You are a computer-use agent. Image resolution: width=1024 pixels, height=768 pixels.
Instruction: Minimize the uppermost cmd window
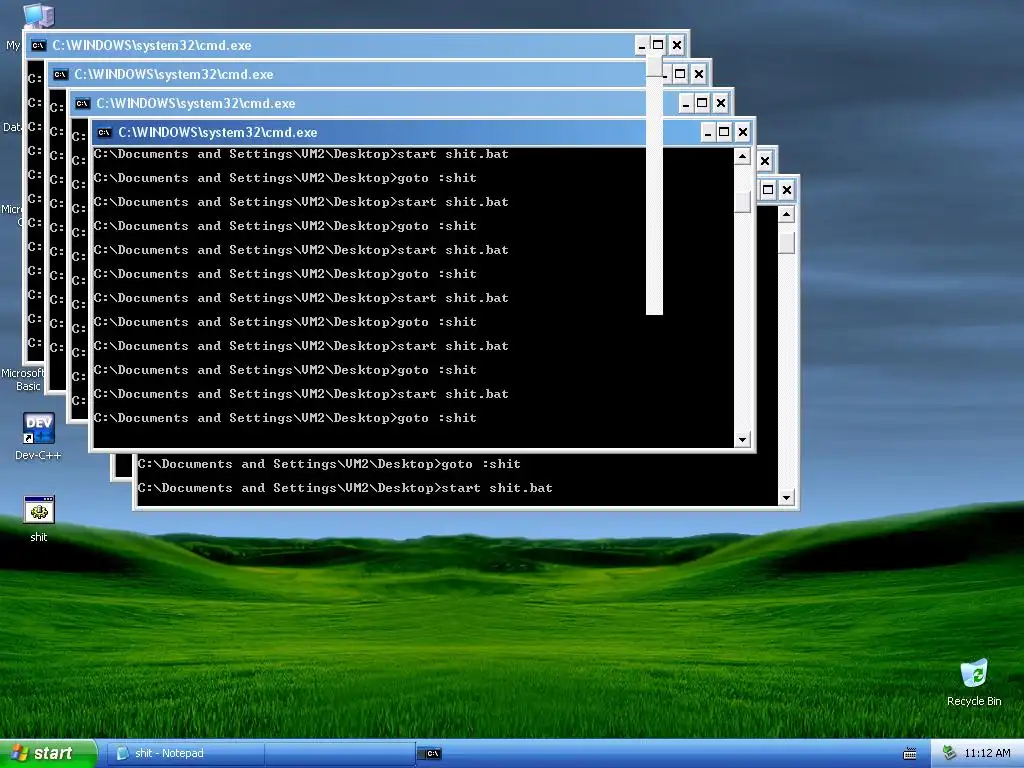pos(641,45)
